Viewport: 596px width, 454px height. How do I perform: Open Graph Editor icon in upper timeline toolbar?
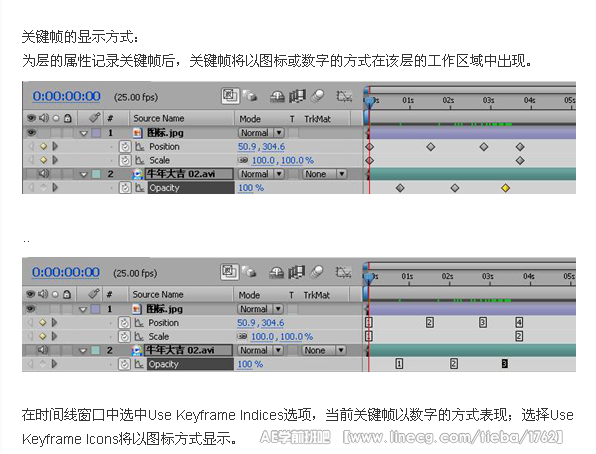pyautogui.click(x=344, y=96)
